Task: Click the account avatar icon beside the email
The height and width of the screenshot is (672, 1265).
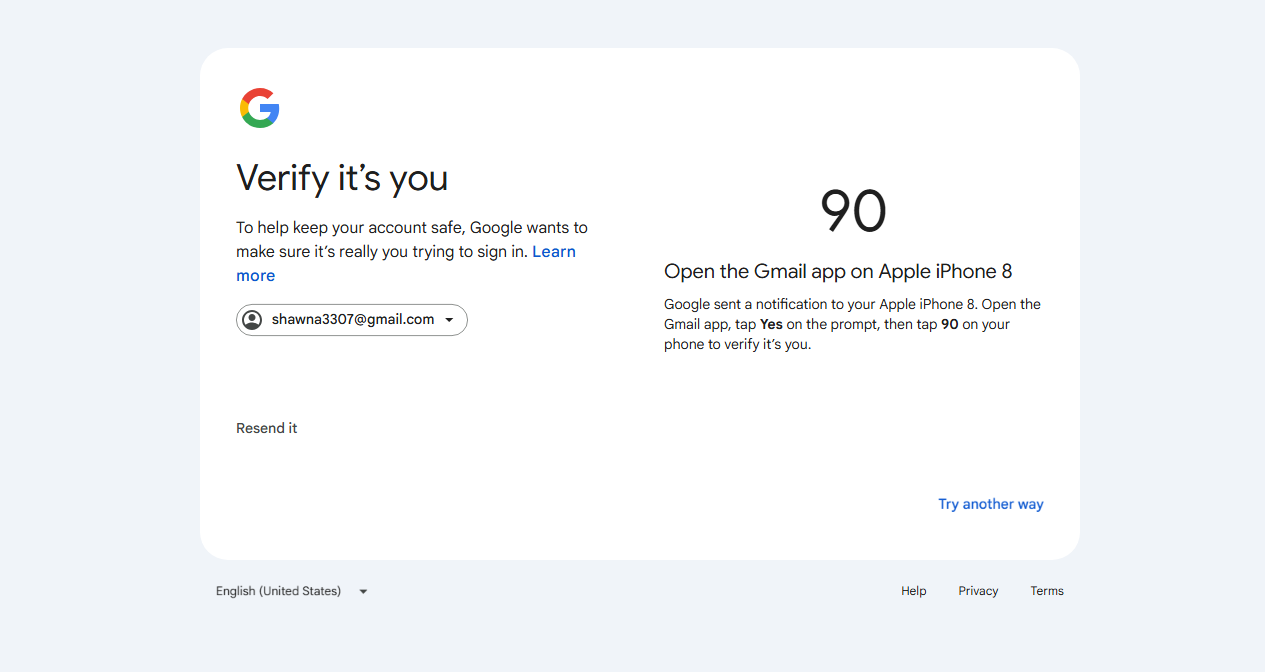Action: tap(252, 320)
